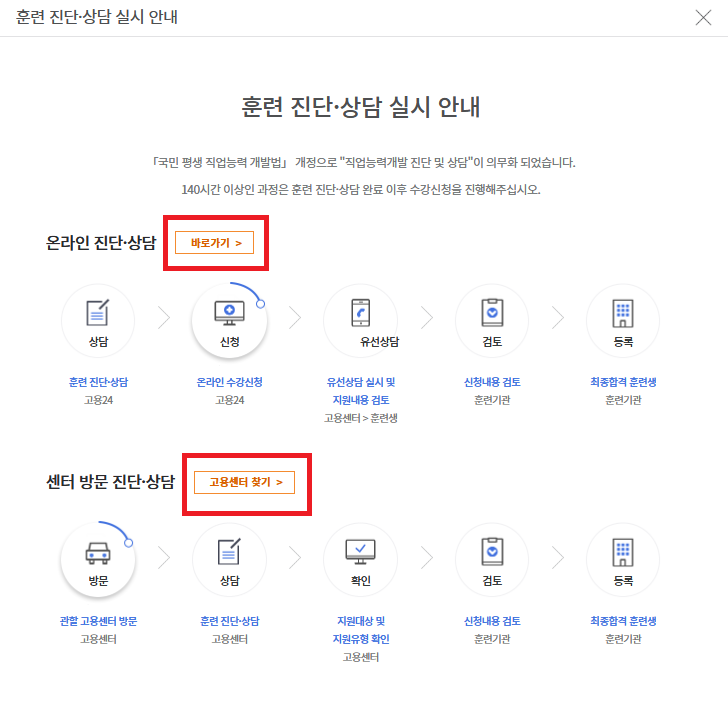Click the 최종합격 훈련생 label in online row

pyautogui.click(x=623, y=382)
